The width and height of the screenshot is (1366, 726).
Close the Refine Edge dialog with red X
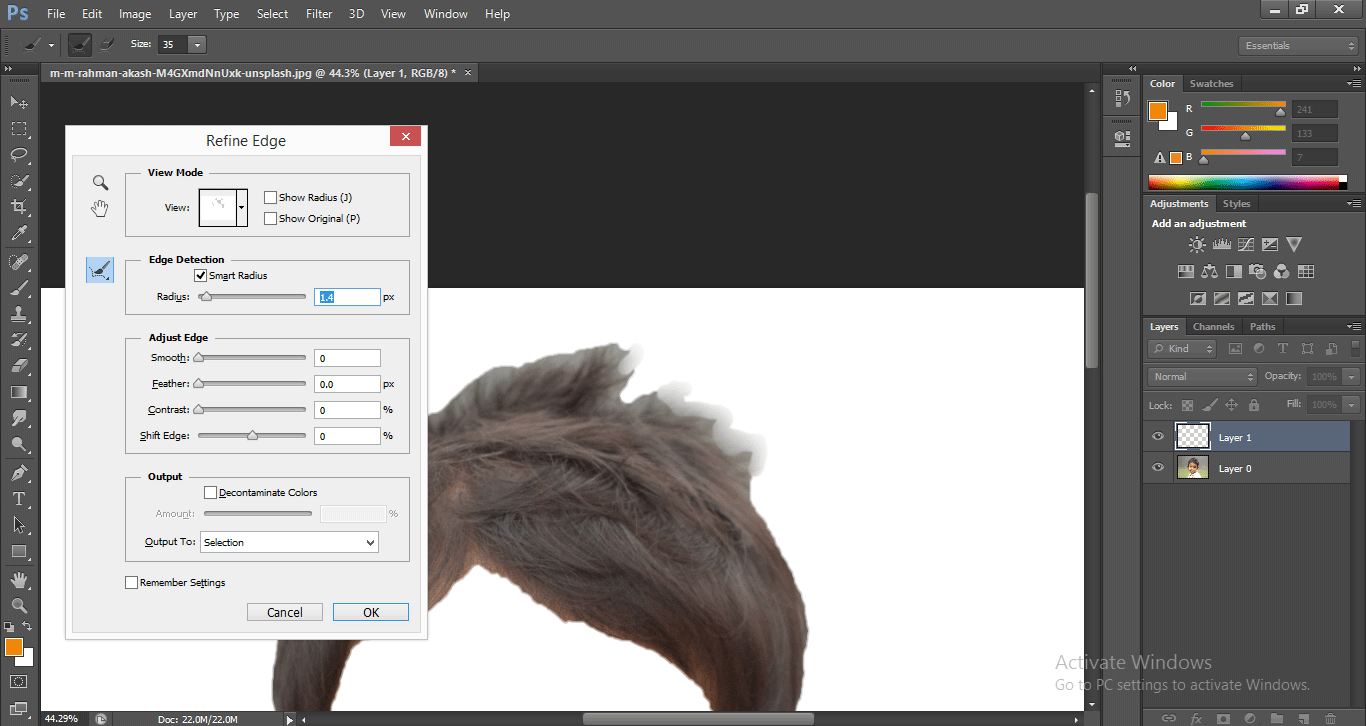[x=405, y=137]
